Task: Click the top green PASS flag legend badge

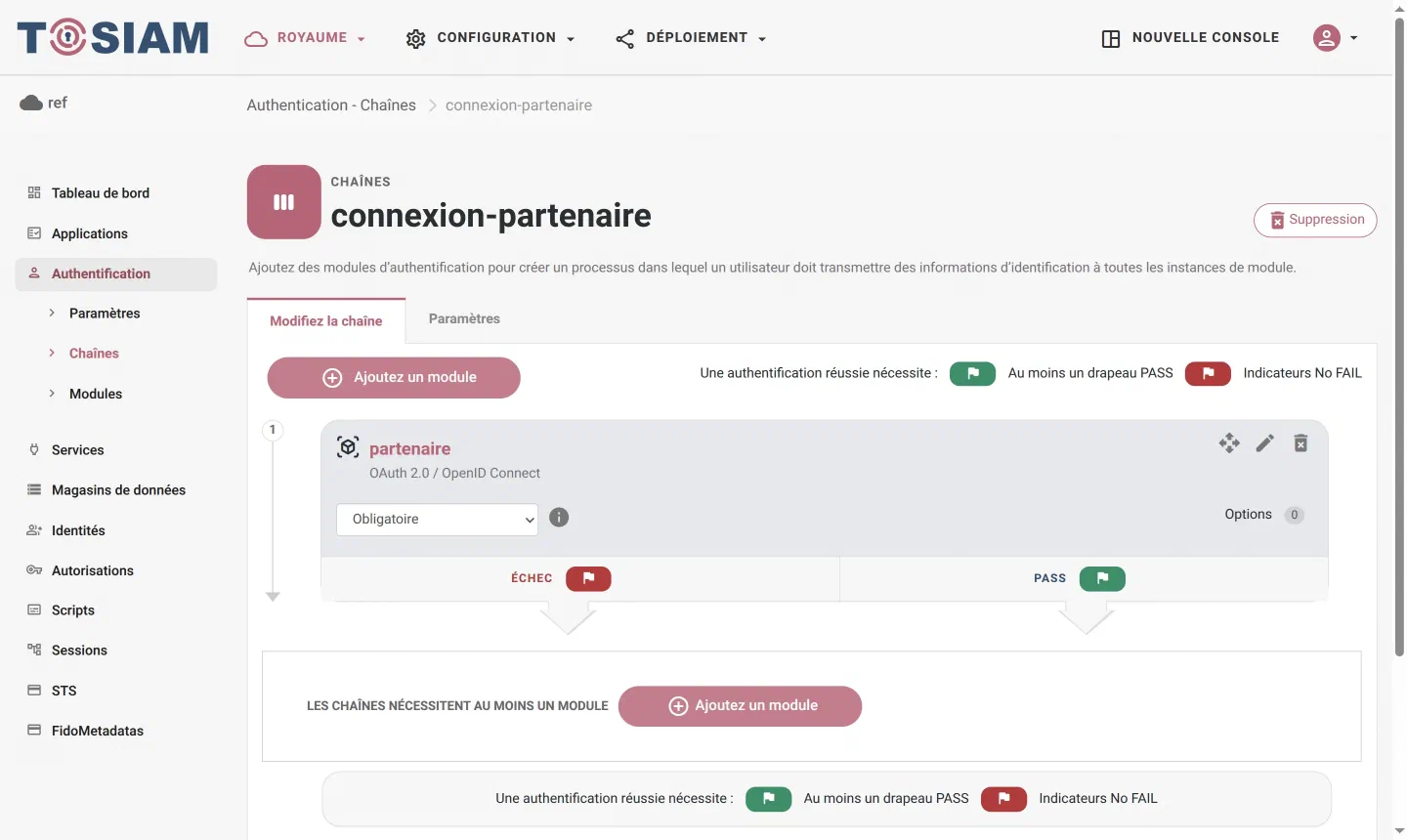Action: coord(972,373)
